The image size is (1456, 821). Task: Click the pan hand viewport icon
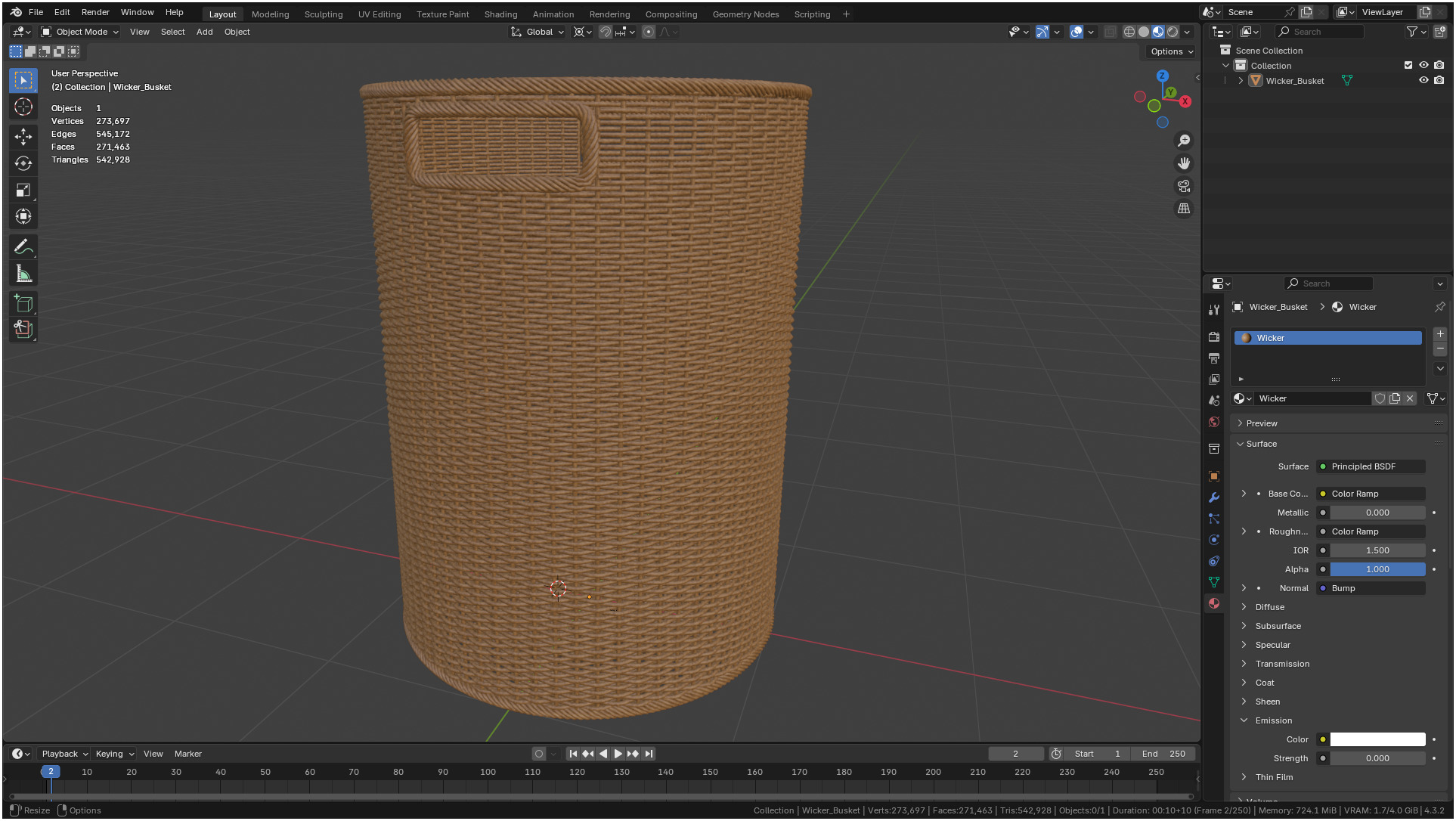1184,163
